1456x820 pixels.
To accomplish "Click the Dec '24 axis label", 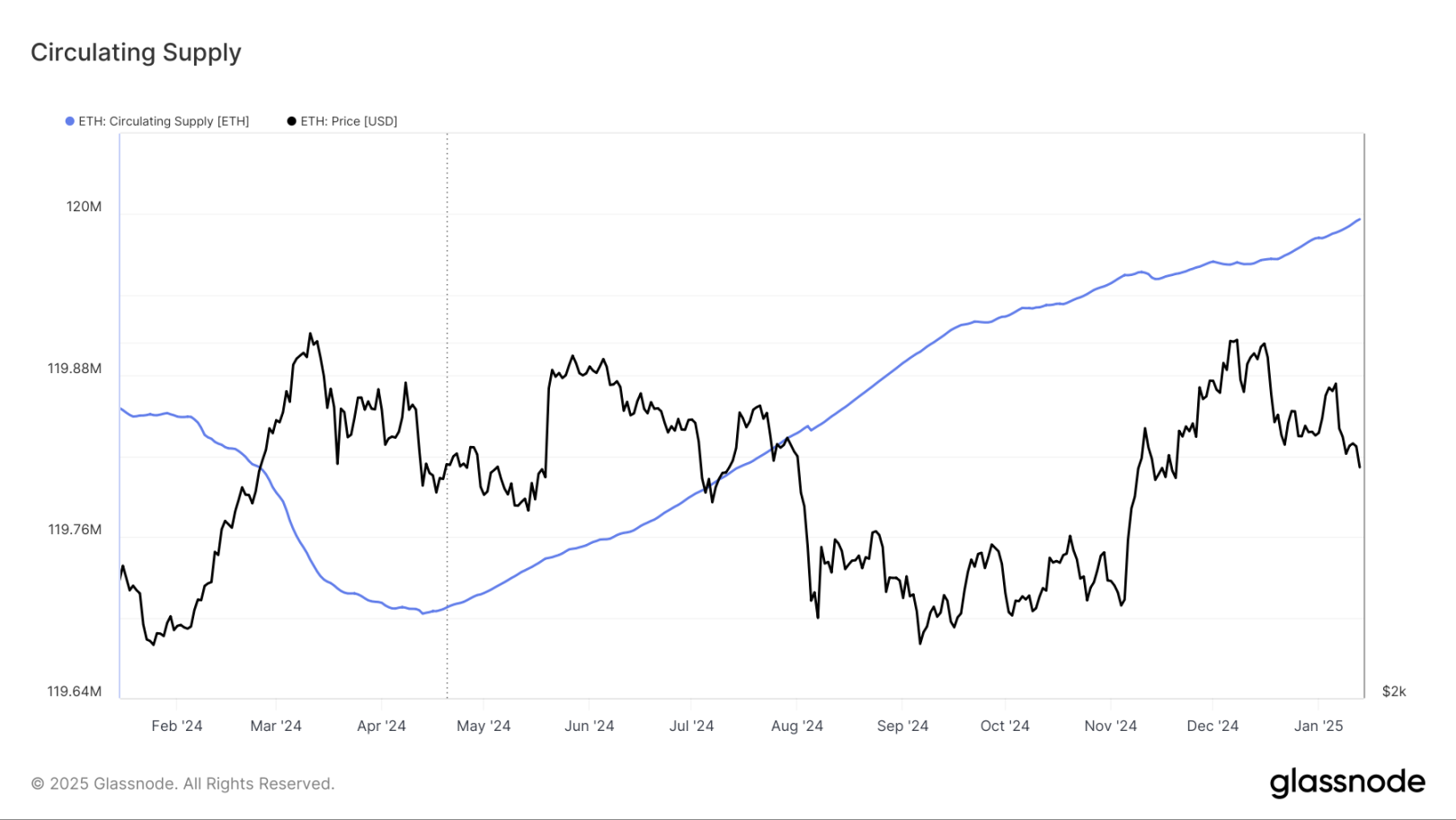I will [x=1212, y=726].
